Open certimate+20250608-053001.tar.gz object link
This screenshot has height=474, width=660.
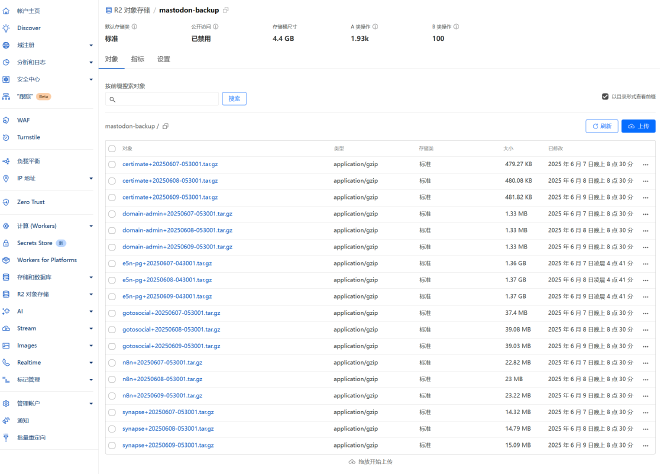coord(170,181)
